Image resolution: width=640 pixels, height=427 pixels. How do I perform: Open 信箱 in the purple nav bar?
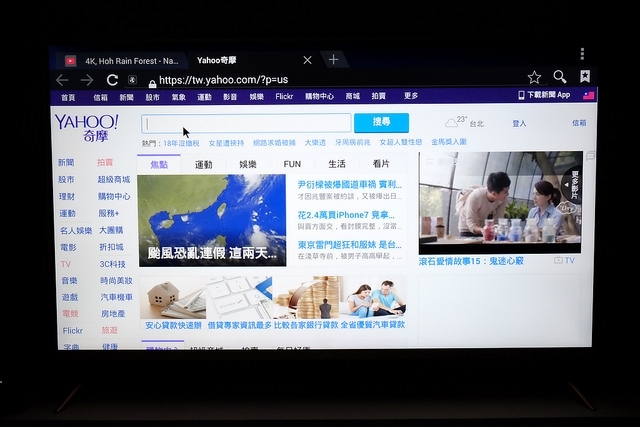tap(100, 98)
